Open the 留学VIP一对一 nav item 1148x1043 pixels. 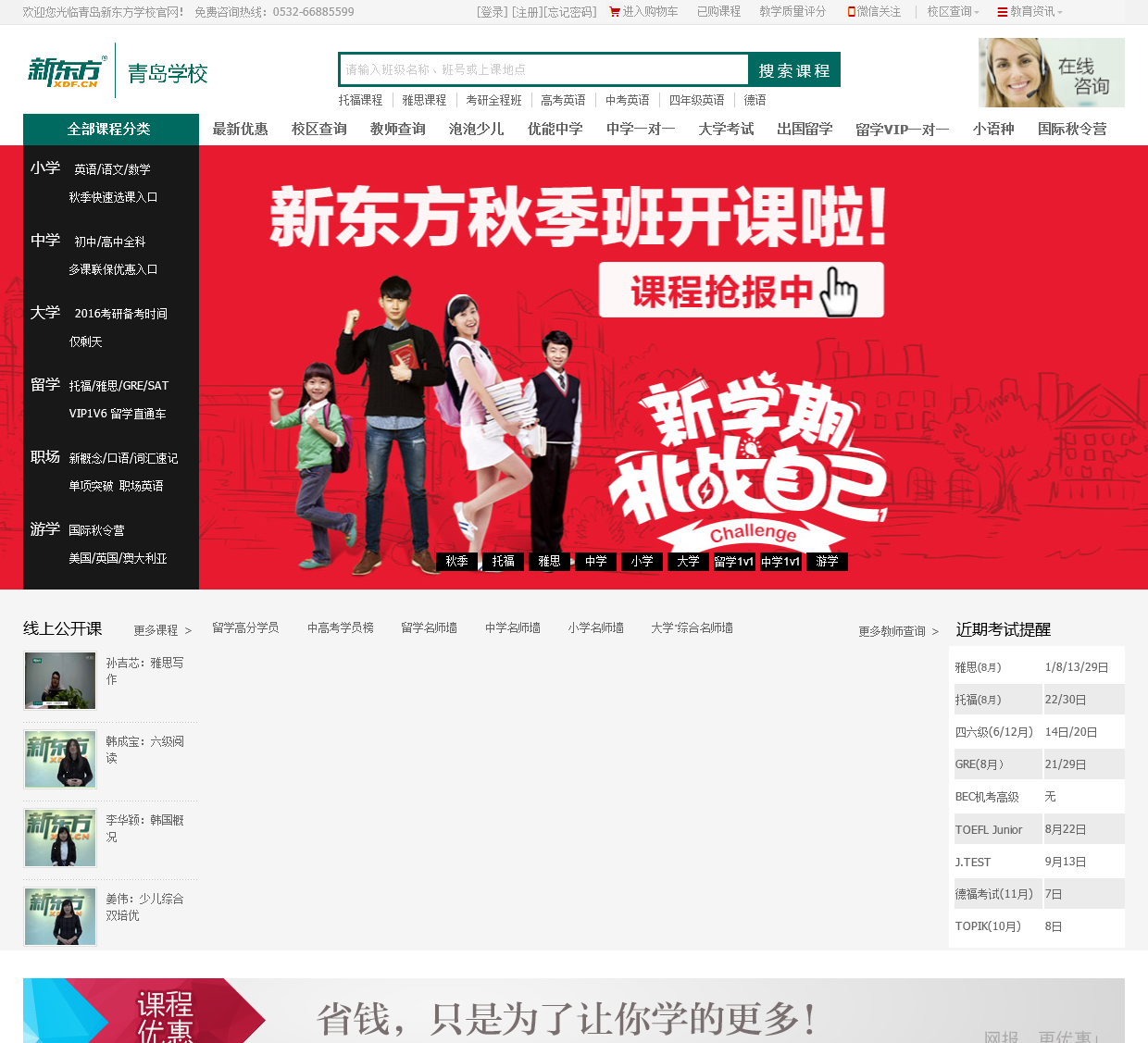point(903,130)
